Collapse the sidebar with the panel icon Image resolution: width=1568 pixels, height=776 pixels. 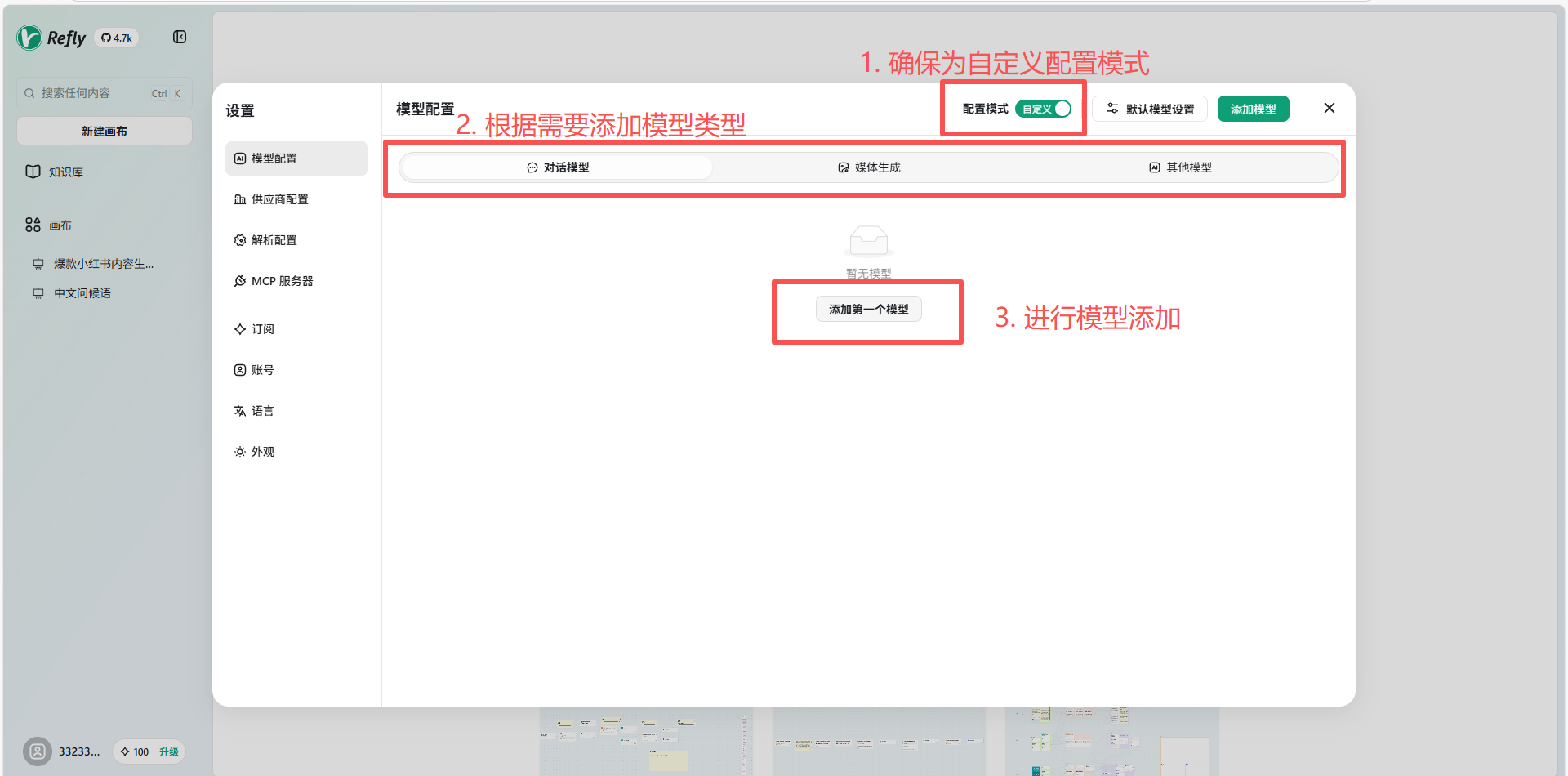point(180,37)
